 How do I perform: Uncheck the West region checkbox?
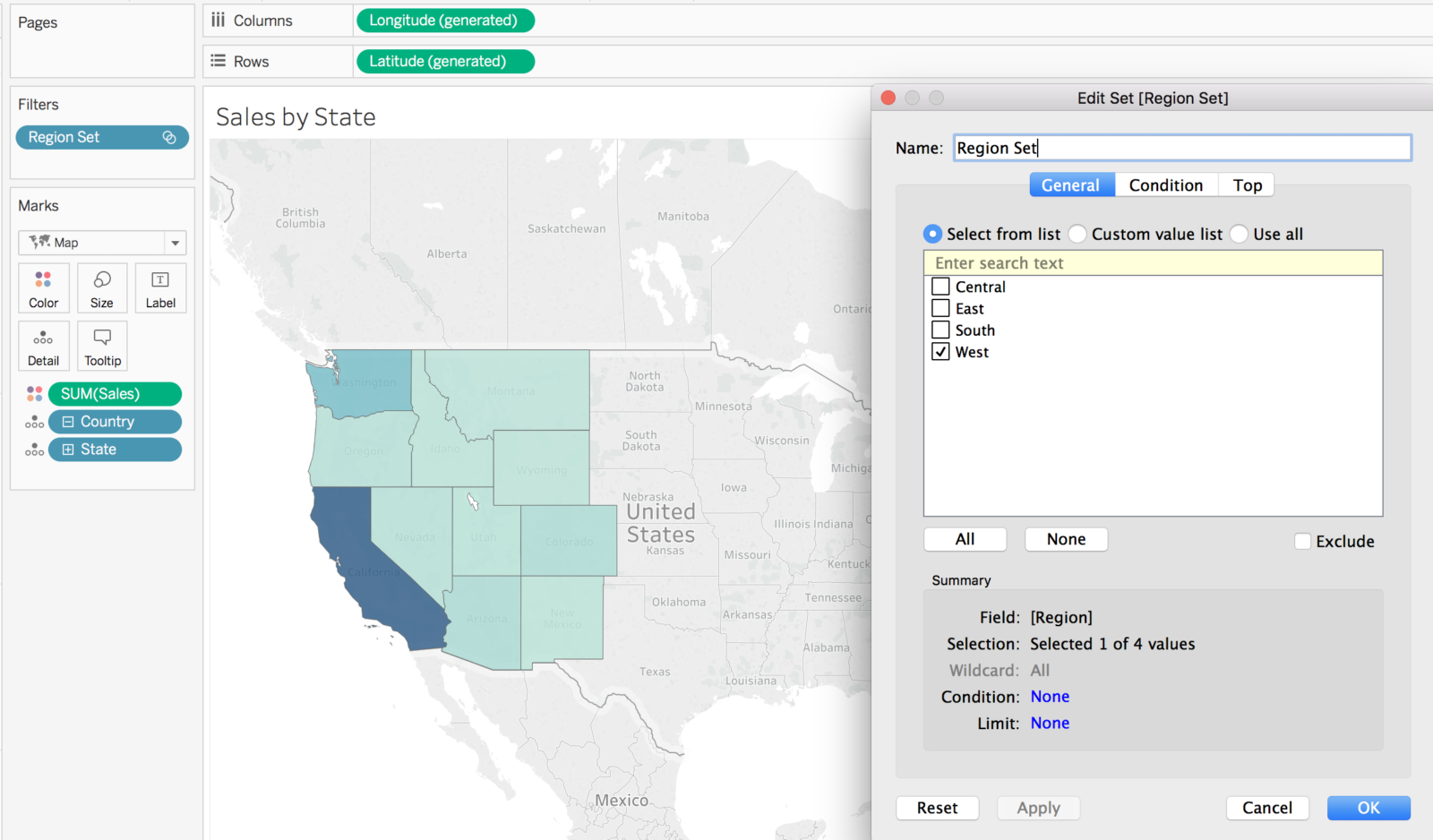[940, 352]
